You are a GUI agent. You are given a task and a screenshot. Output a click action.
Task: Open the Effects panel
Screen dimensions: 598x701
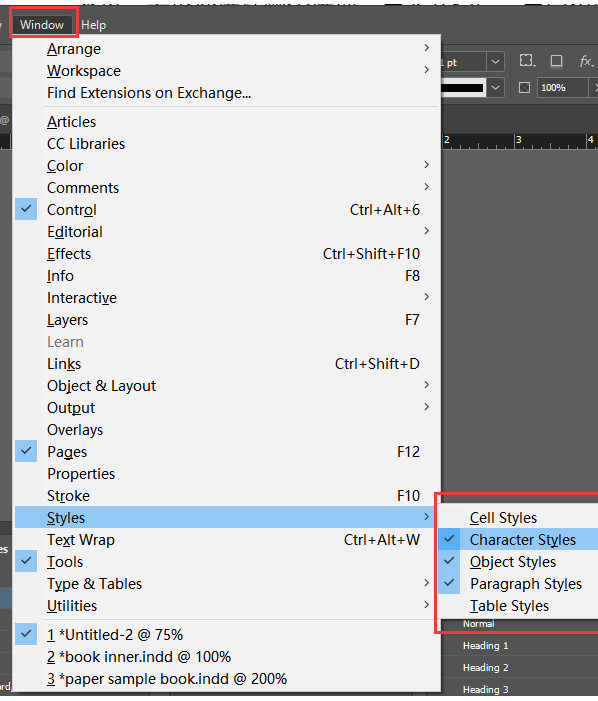(227, 253)
